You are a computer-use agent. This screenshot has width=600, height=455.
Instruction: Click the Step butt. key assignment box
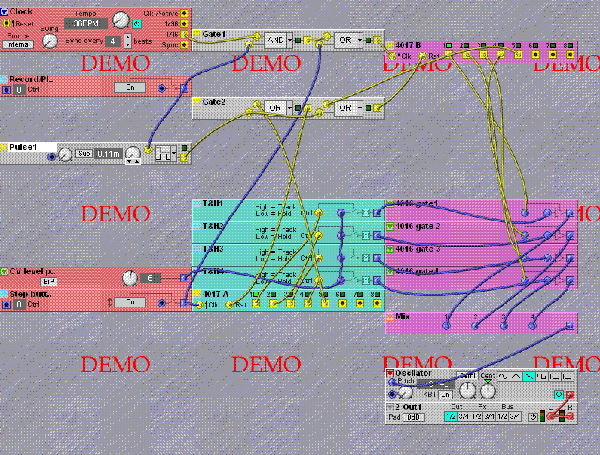[19, 305]
